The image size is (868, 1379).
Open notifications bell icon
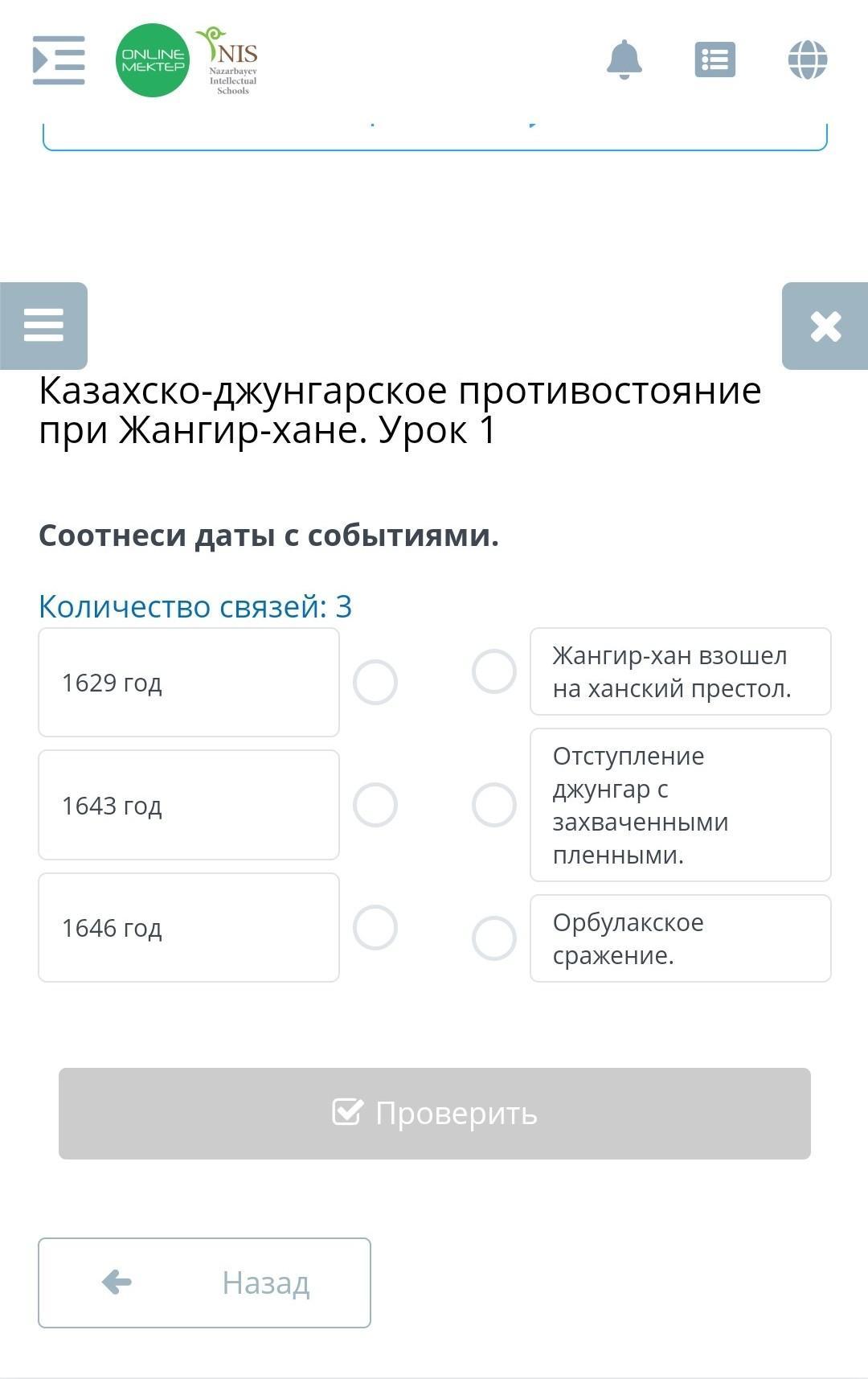tap(624, 60)
